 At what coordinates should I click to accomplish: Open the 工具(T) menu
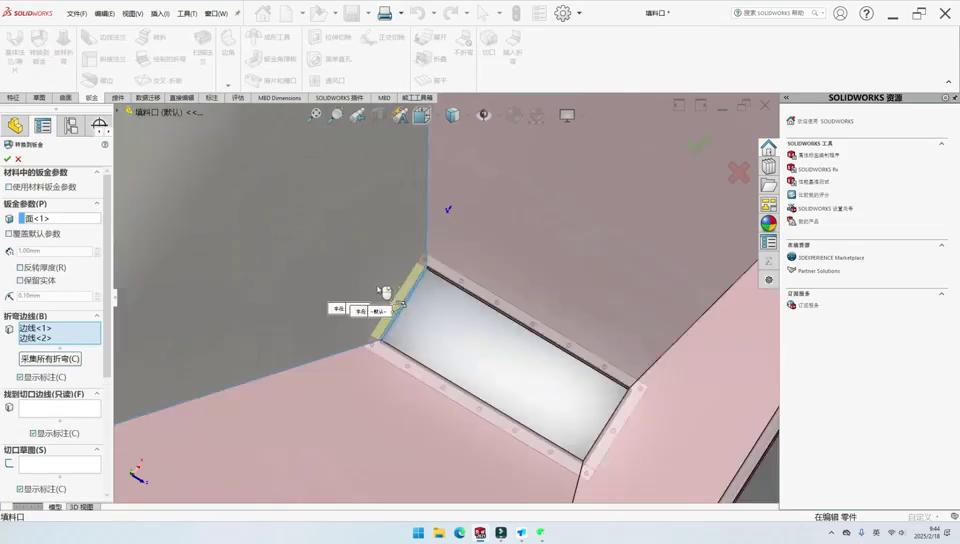[x=187, y=14]
